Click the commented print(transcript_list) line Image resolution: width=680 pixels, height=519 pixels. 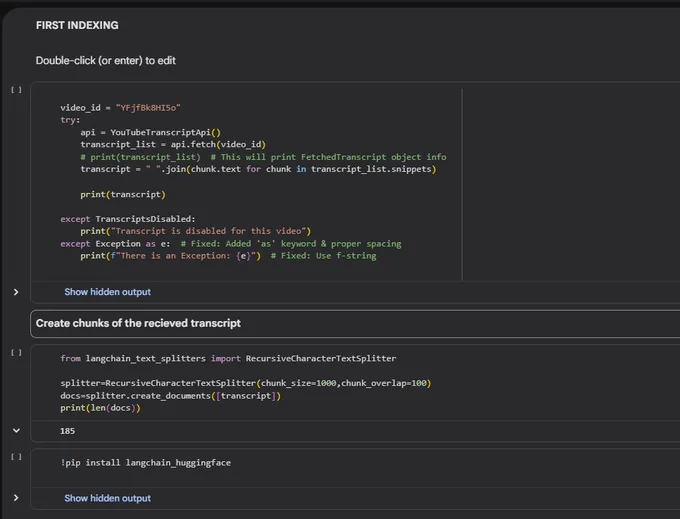pyautogui.click(x=263, y=157)
